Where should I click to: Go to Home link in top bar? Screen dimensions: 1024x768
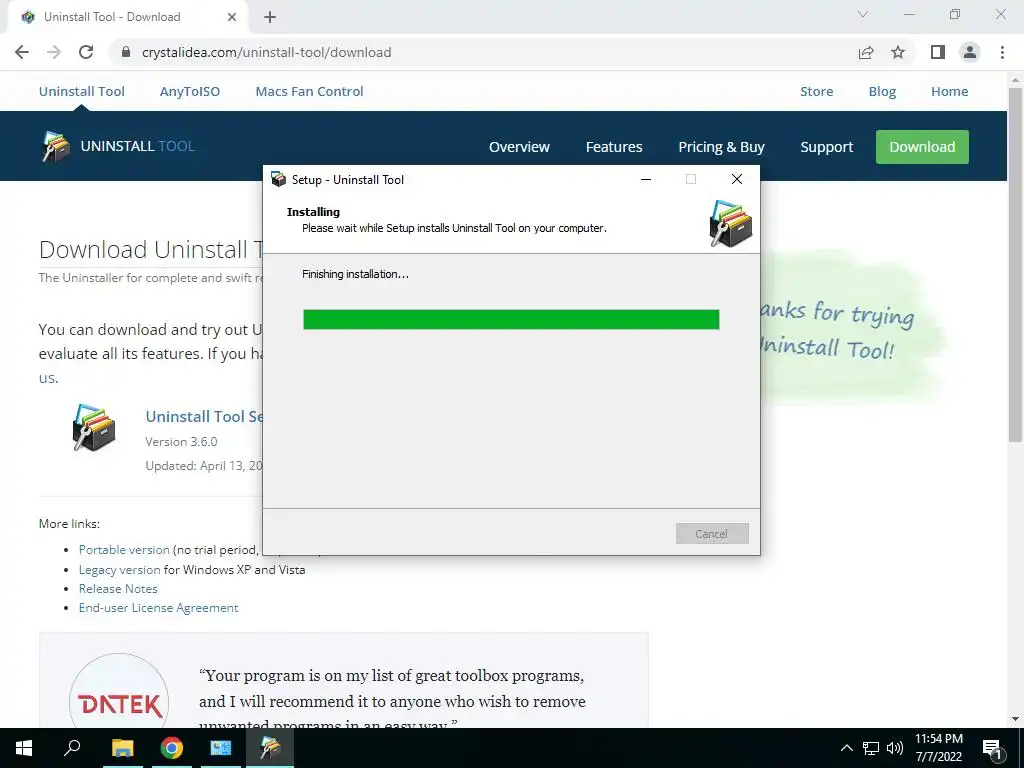[950, 91]
